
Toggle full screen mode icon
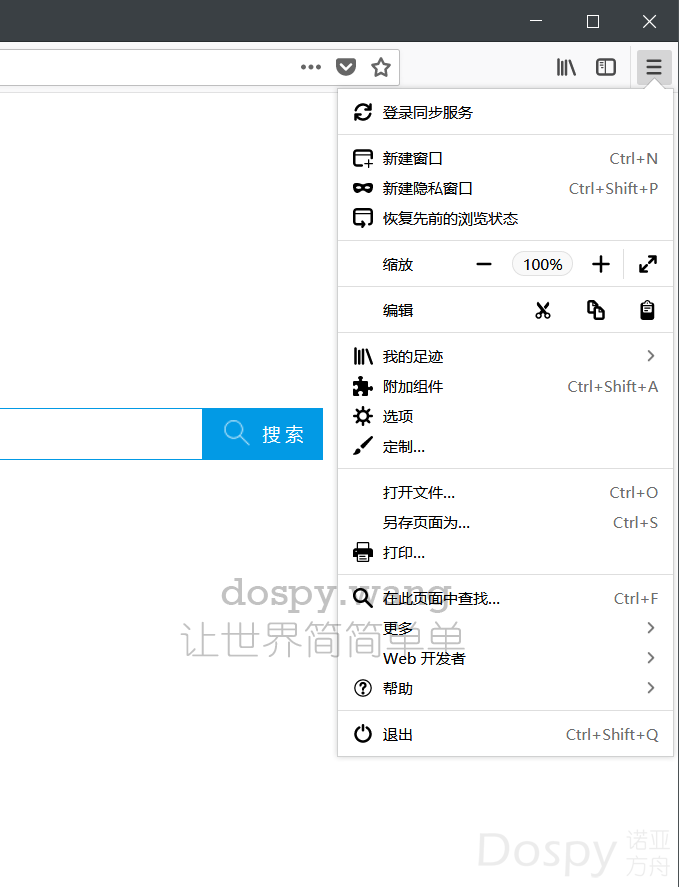pyautogui.click(x=648, y=264)
